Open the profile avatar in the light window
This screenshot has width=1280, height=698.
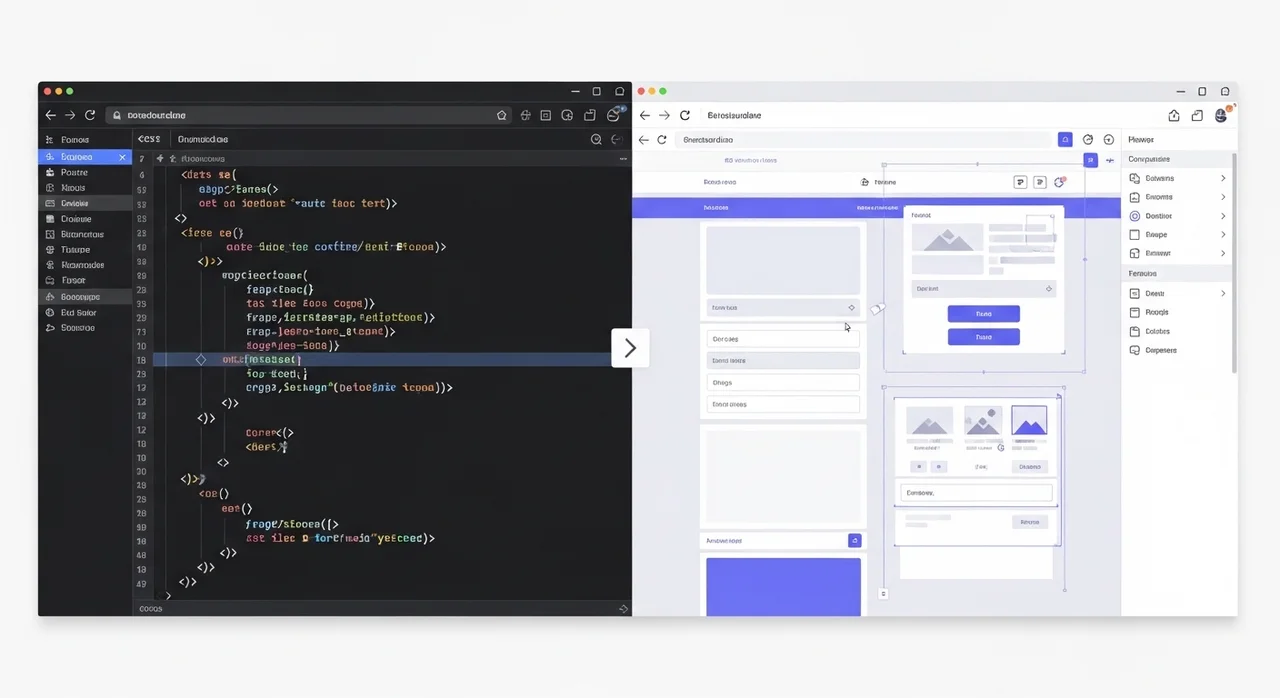coord(1221,116)
